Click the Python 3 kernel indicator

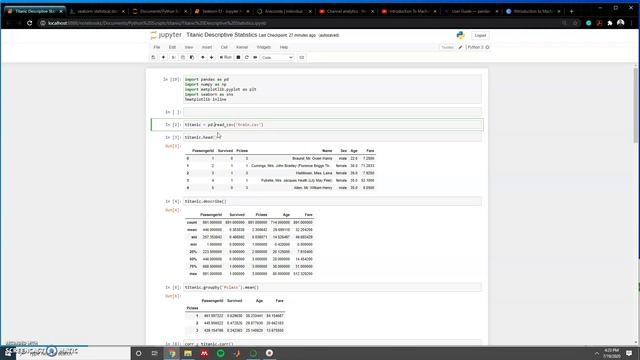coord(478,47)
